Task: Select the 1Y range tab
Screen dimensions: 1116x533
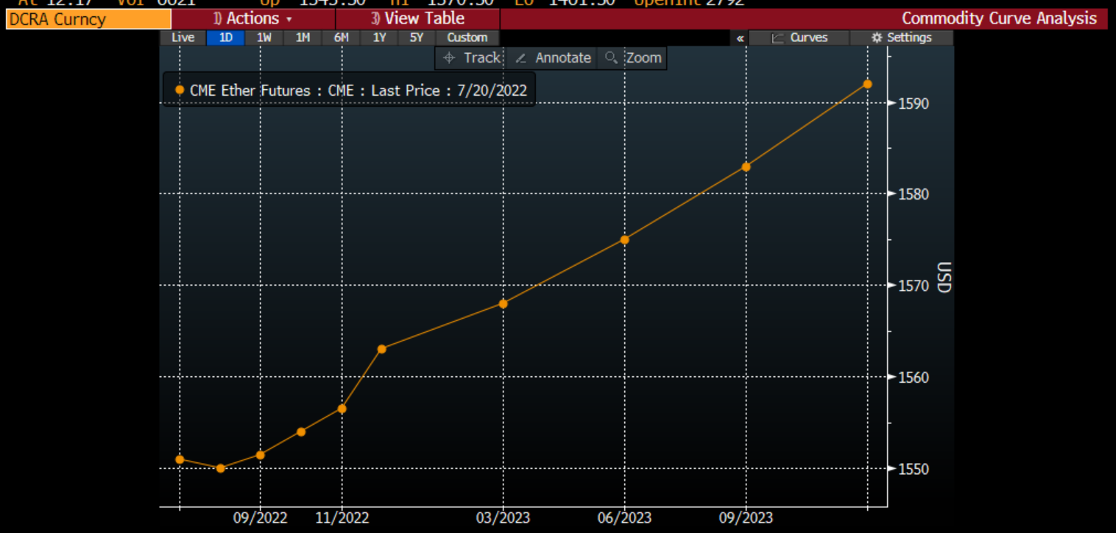Action: pos(379,37)
